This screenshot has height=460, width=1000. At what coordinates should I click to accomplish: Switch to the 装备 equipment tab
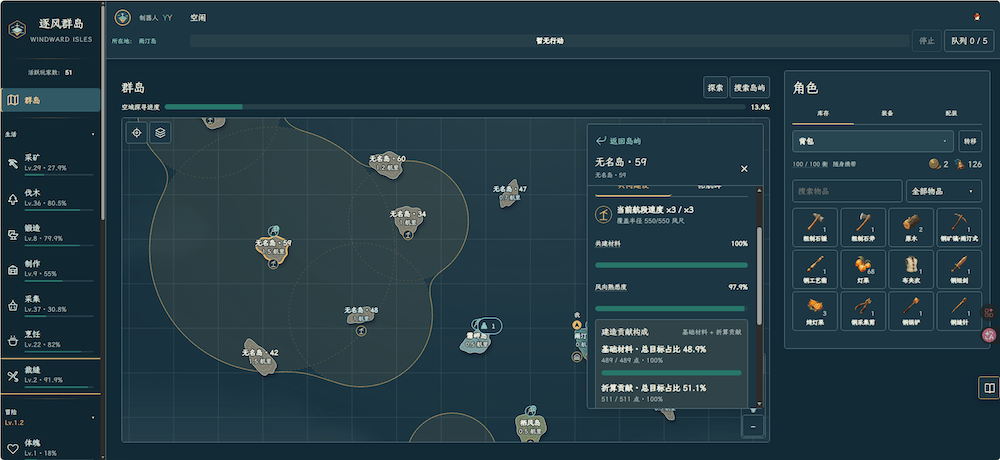click(x=886, y=113)
